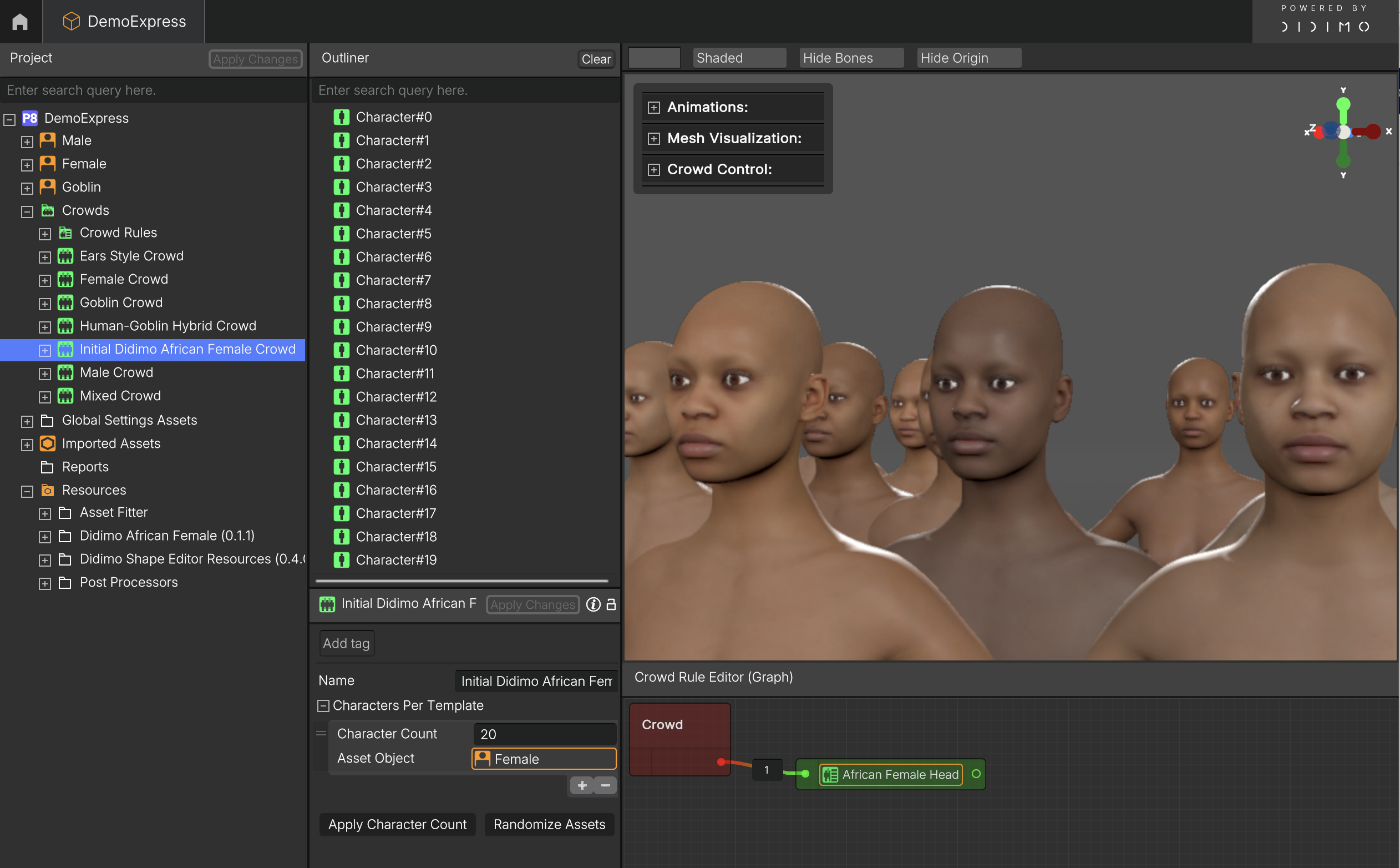1400x868 pixels.
Task: Click the lock icon in properties header
Action: [x=611, y=604]
